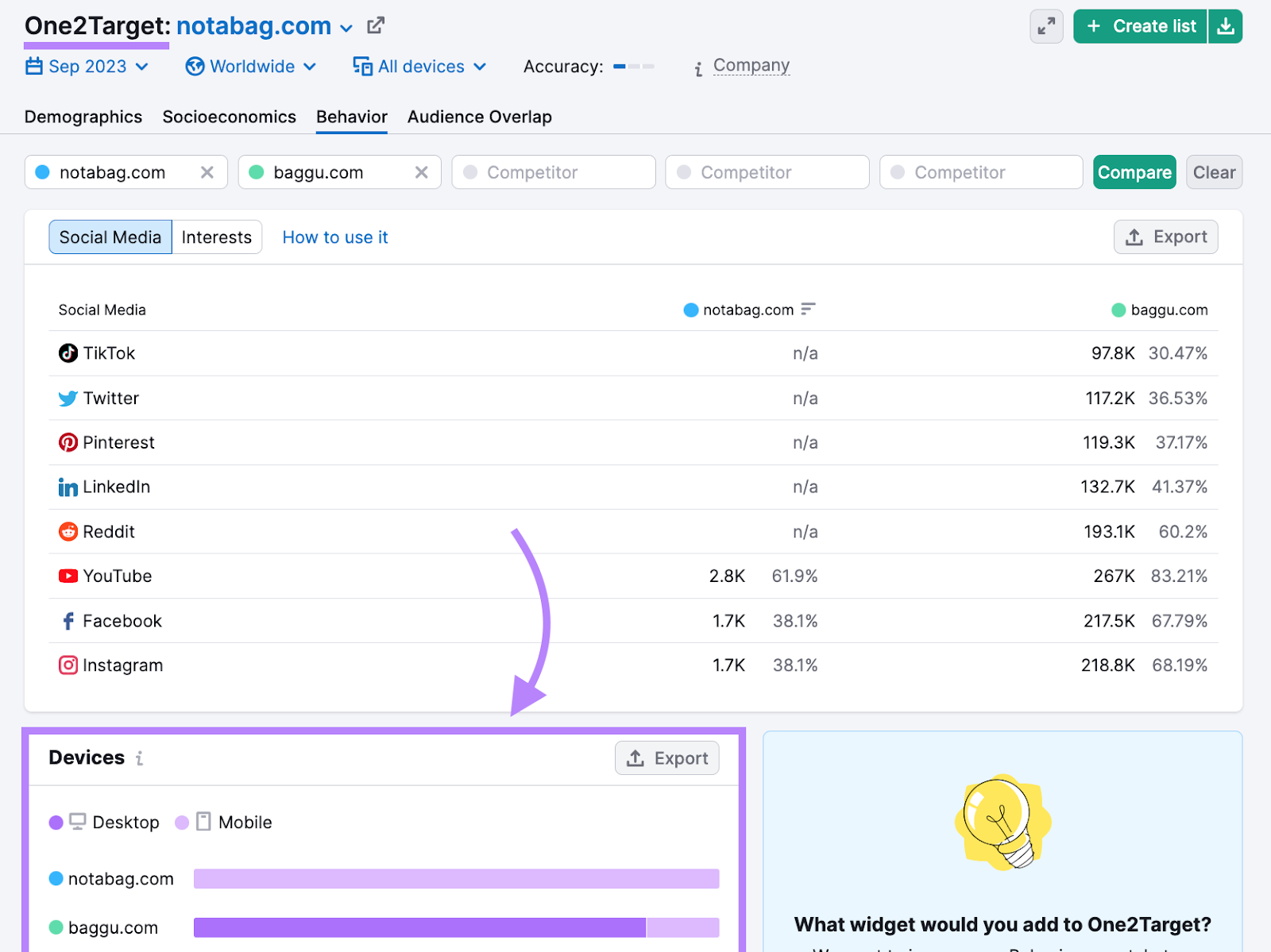The height and width of the screenshot is (952, 1271).
Task: Toggle Mobile legend in Devices widget
Action: (224, 823)
